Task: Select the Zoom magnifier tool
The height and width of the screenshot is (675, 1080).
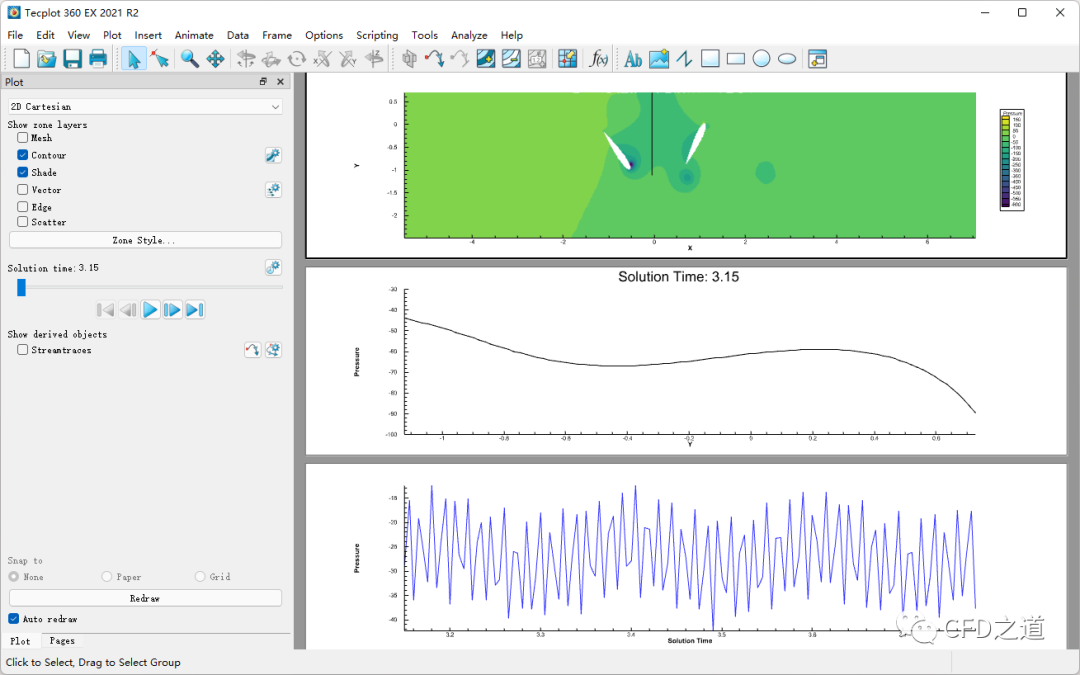Action: point(189,59)
